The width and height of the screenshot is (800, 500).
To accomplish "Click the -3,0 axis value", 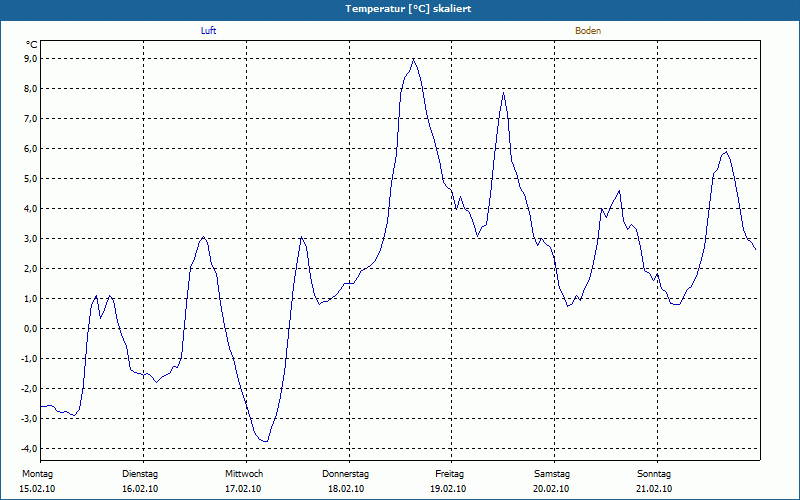I will [30, 418].
